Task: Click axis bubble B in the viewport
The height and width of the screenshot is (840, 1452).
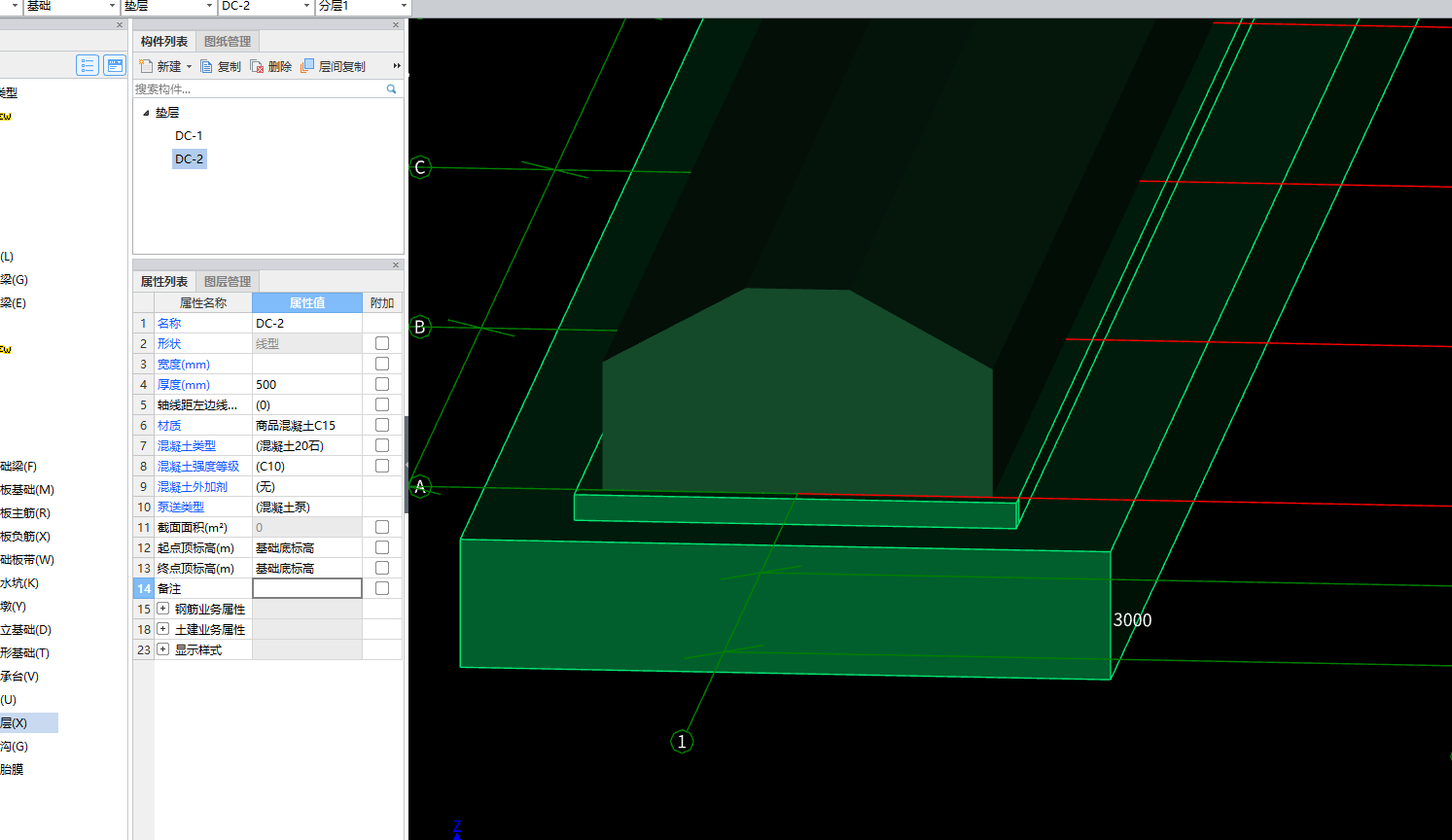Action: (420, 327)
